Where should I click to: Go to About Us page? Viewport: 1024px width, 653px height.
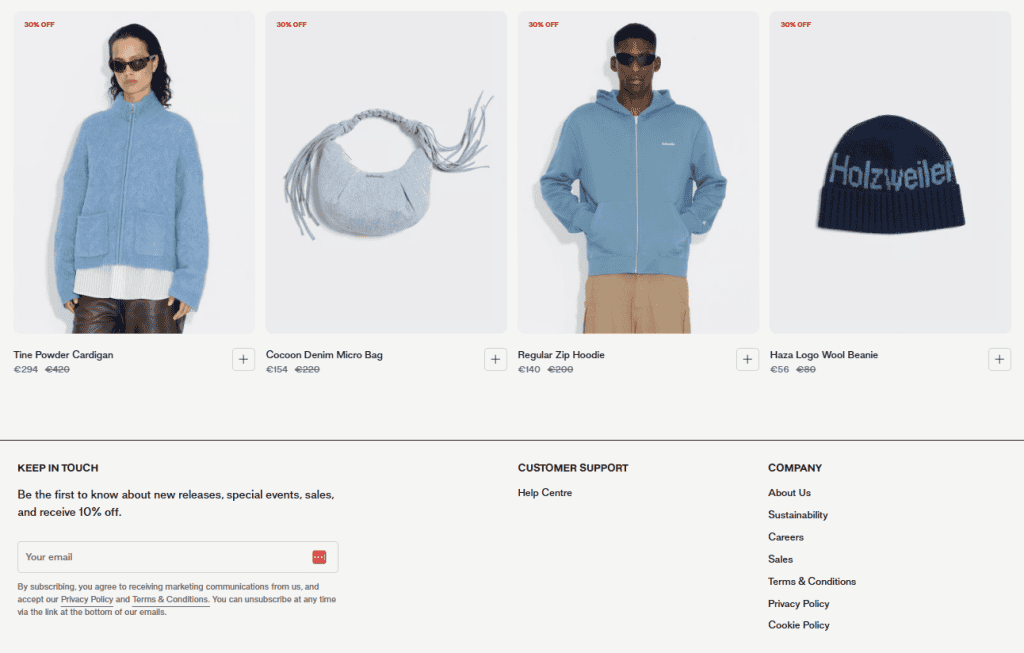[x=789, y=493]
